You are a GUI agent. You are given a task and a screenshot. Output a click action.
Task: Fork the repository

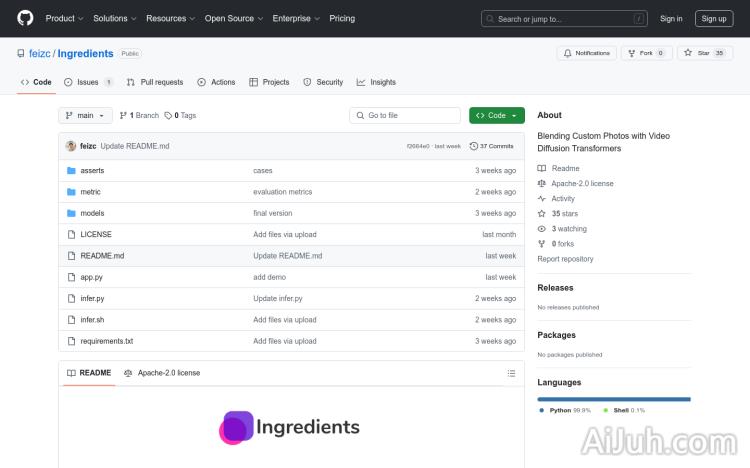(x=646, y=53)
